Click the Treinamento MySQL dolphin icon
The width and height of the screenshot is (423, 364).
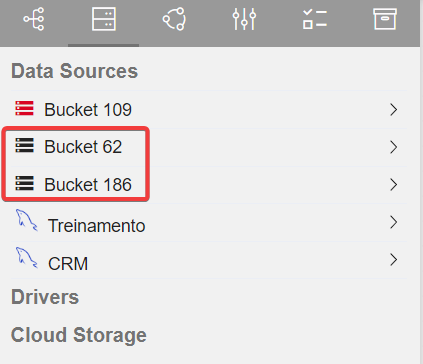pos(26,220)
